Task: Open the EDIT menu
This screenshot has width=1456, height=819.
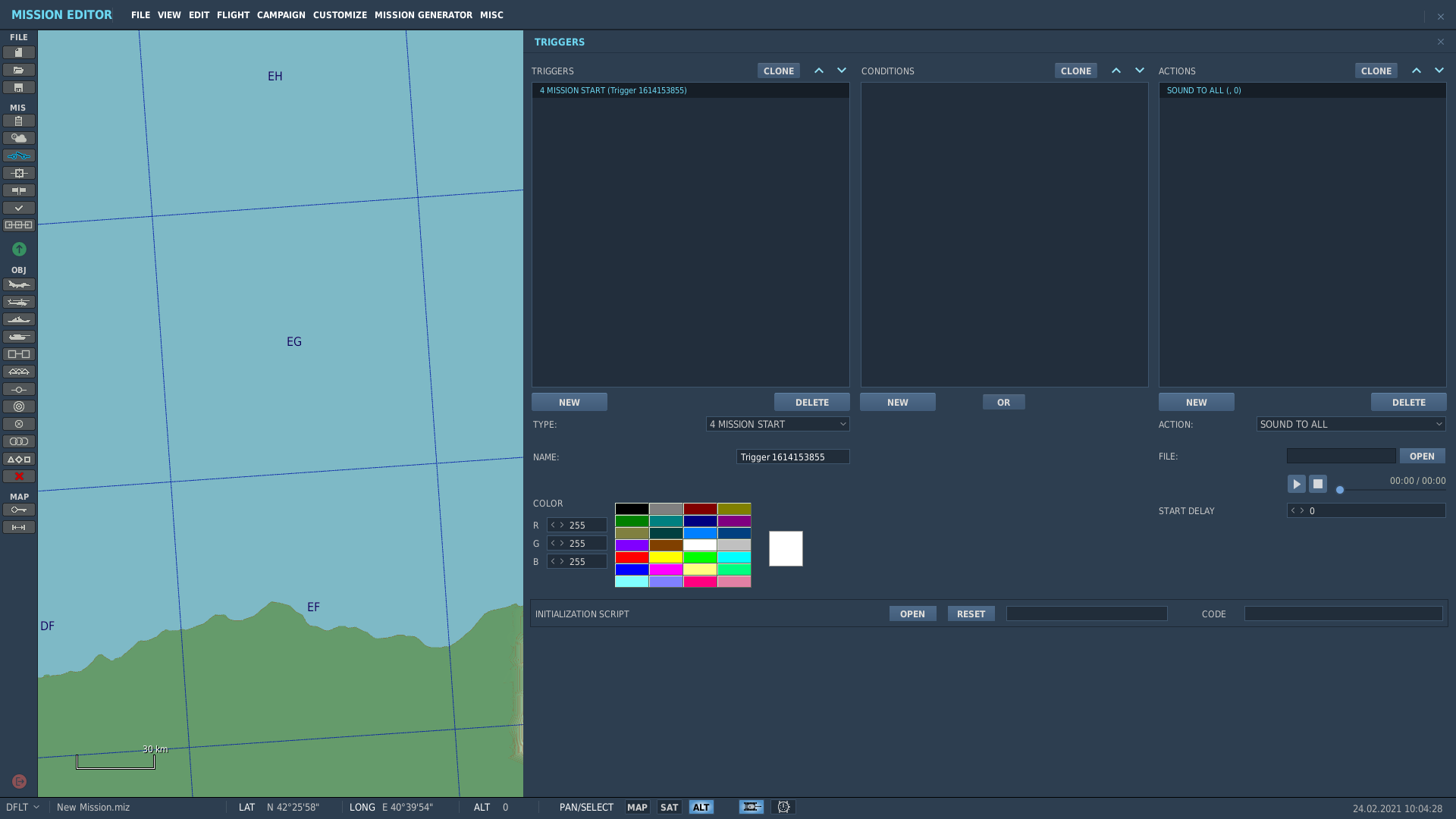Action: [199, 15]
